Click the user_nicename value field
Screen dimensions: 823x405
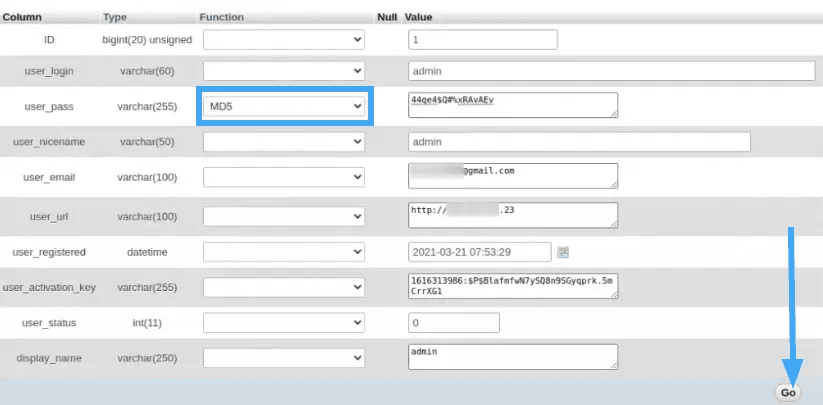pyautogui.click(x=579, y=142)
